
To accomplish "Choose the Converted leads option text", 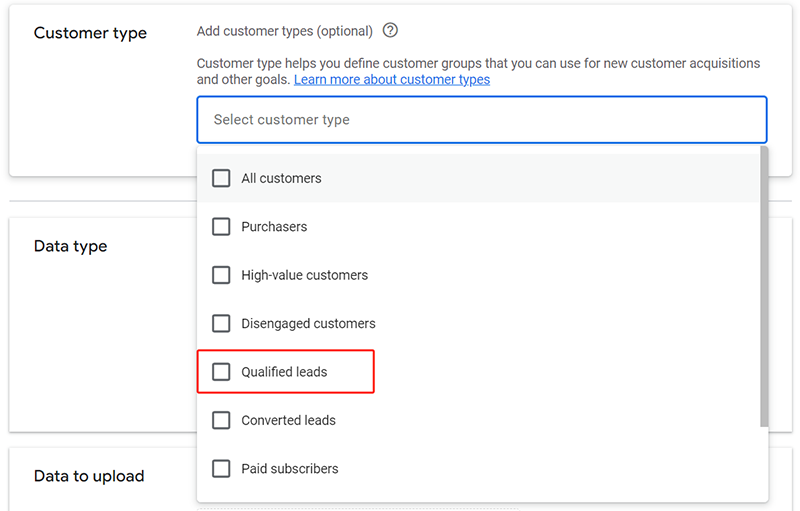I will pos(288,420).
